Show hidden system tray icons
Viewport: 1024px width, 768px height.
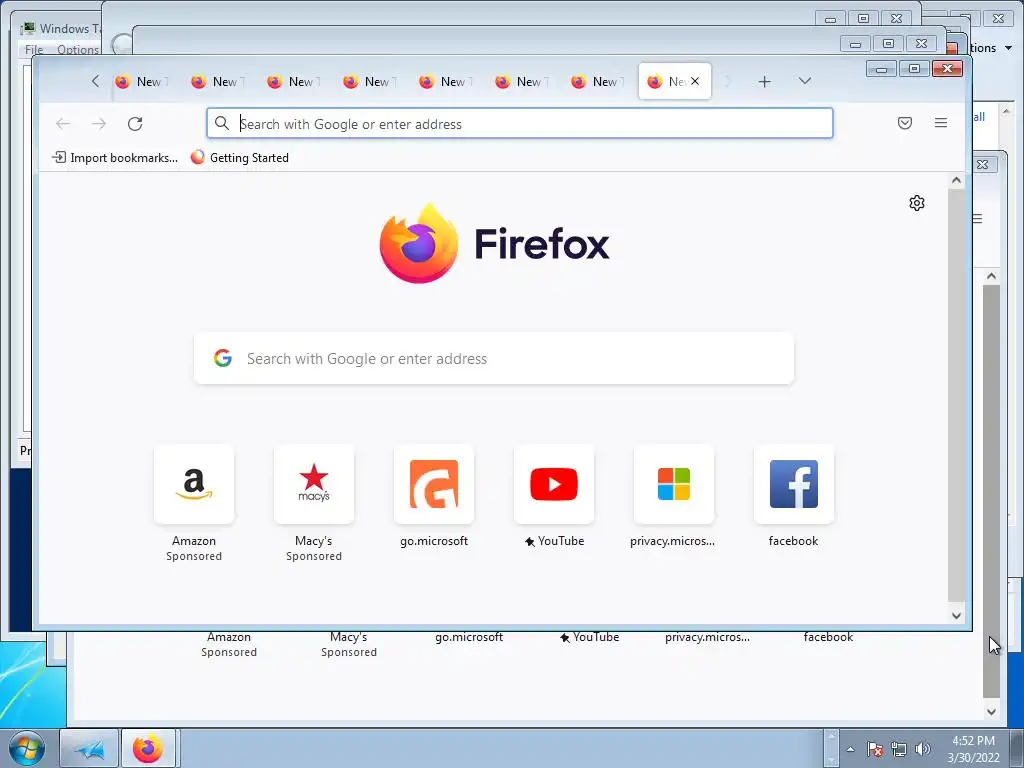coord(850,749)
